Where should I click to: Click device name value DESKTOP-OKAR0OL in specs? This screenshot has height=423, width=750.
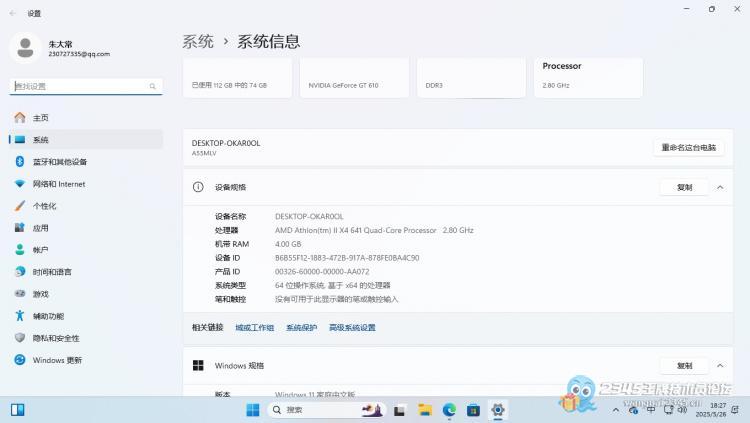pos(309,216)
